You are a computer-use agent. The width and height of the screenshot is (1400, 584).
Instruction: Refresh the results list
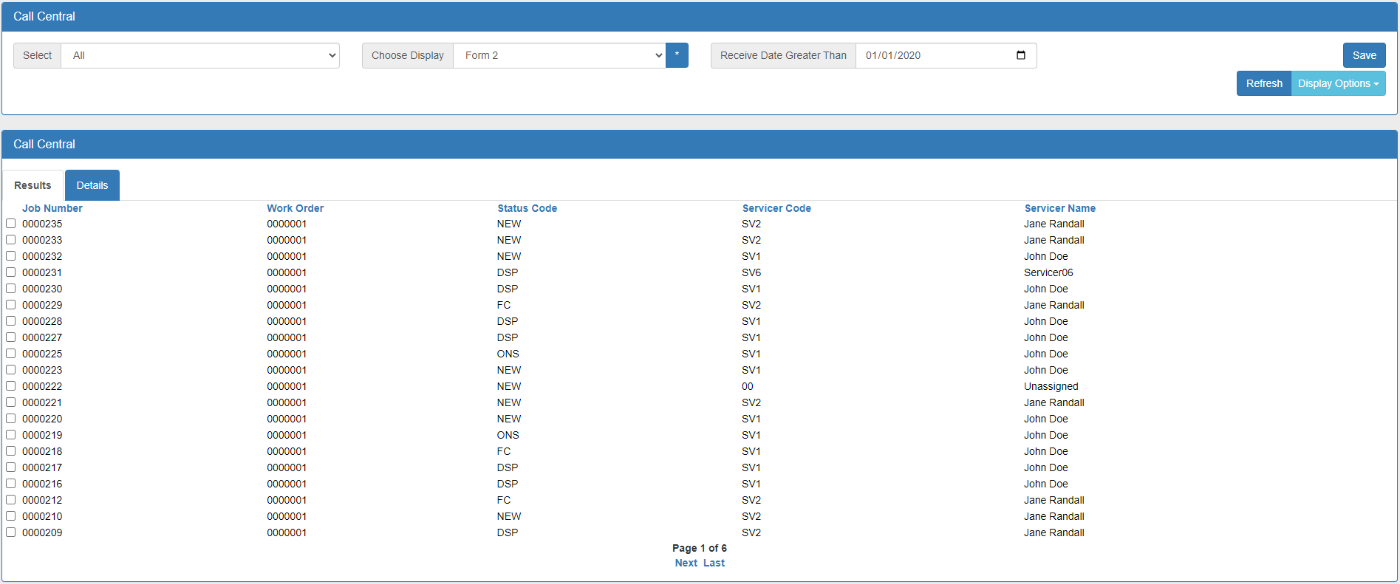(1263, 83)
